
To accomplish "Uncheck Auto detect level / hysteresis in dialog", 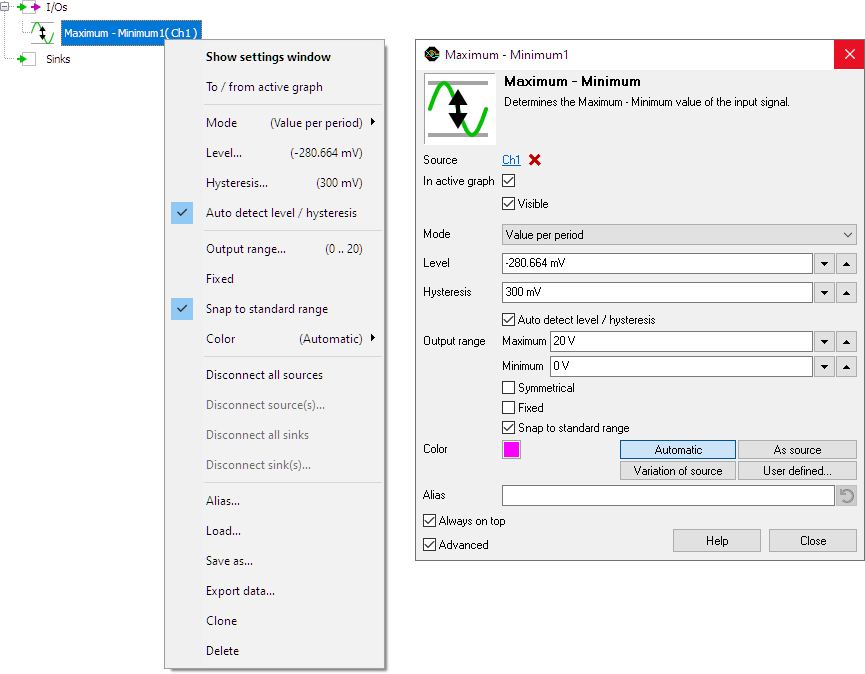I will tap(509, 319).
